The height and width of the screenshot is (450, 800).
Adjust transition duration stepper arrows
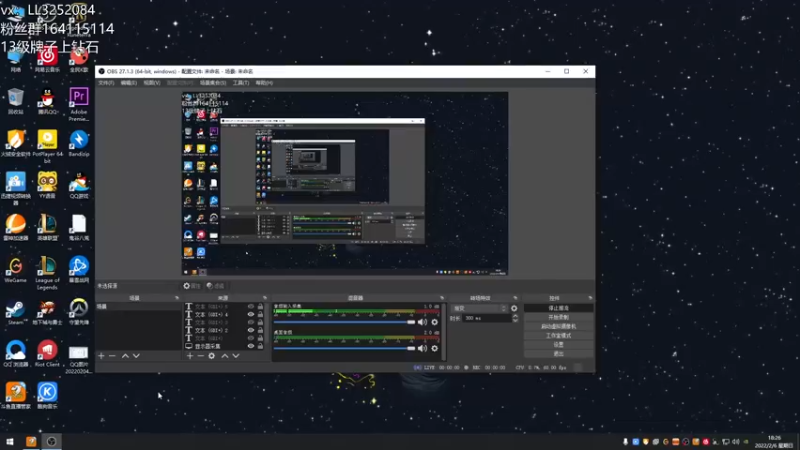pos(515,318)
